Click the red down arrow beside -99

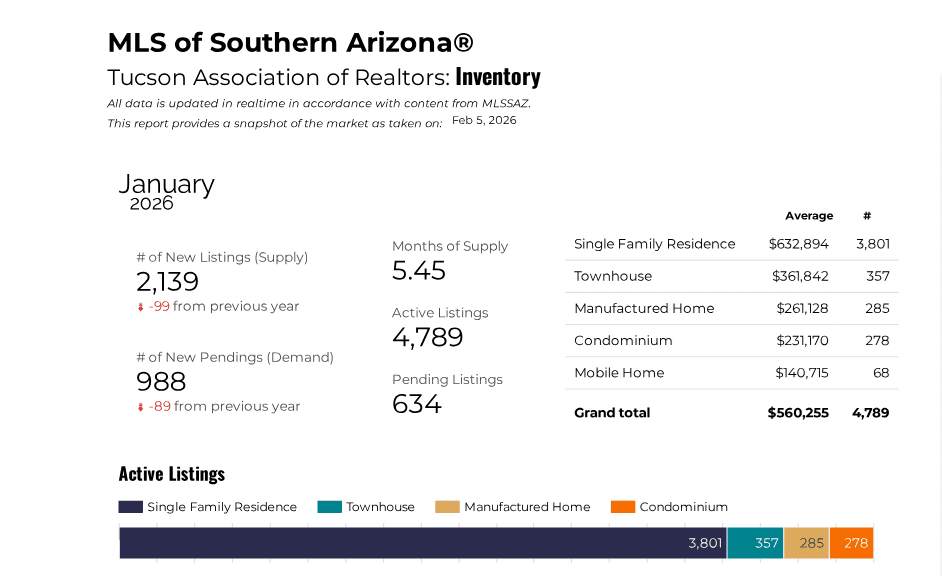(141, 307)
